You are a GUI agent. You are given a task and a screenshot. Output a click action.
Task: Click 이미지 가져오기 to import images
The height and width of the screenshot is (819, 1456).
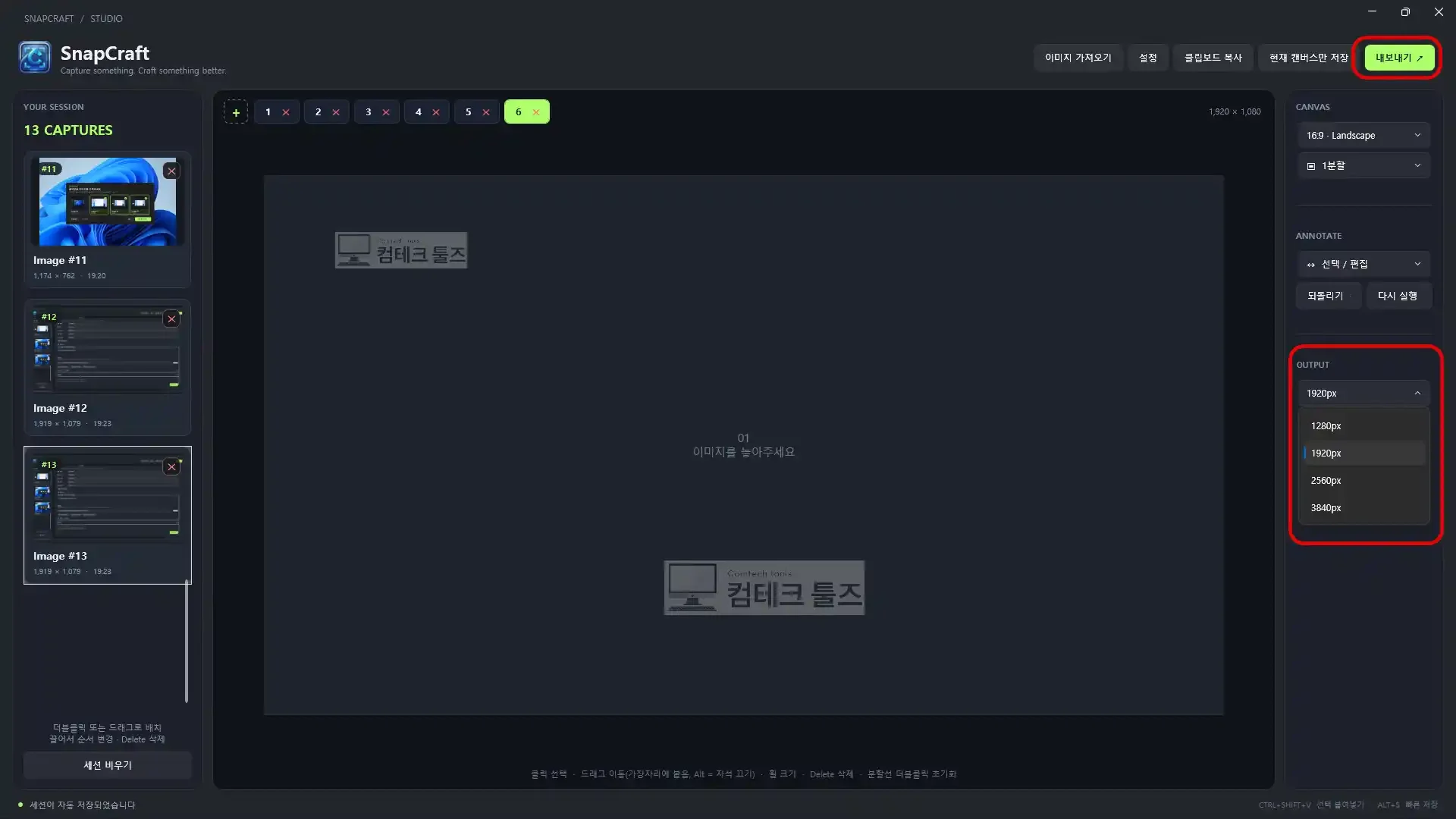[x=1078, y=58]
